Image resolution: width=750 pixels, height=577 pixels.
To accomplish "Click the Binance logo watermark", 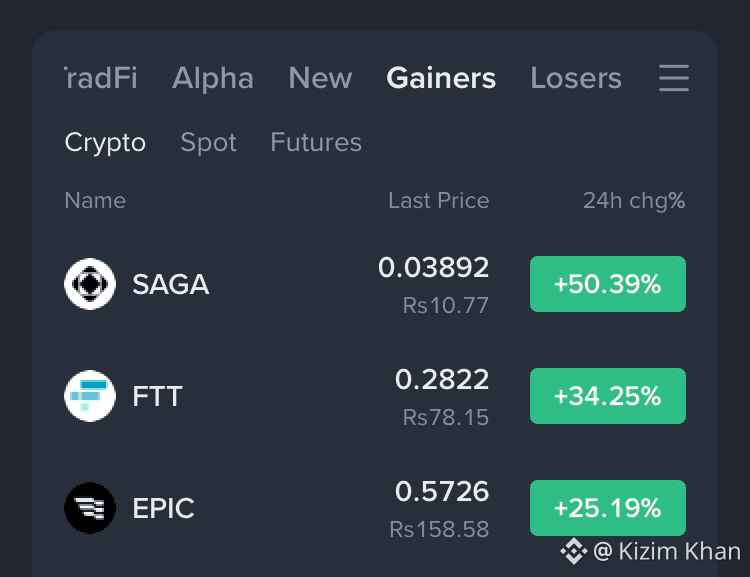I will [x=574, y=551].
